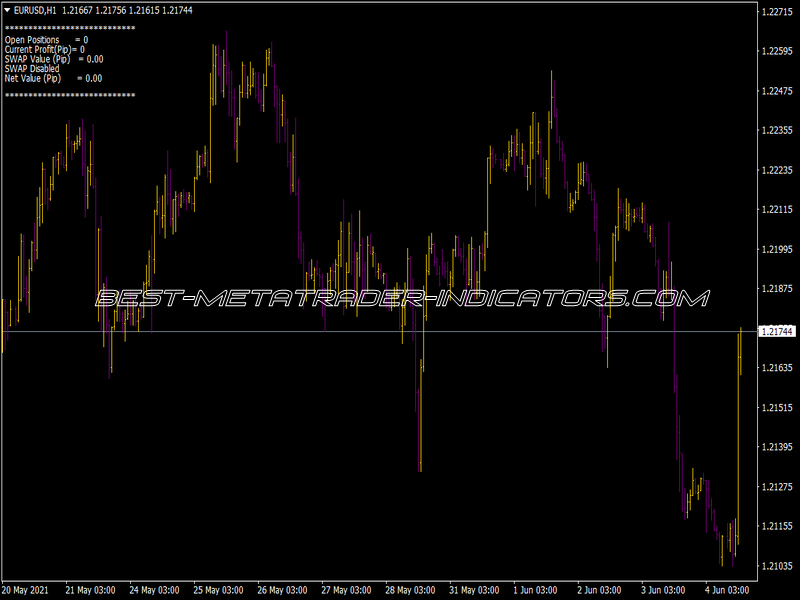Click the 1.21035 price scale label
The image size is (800, 600).
(777, 566)
